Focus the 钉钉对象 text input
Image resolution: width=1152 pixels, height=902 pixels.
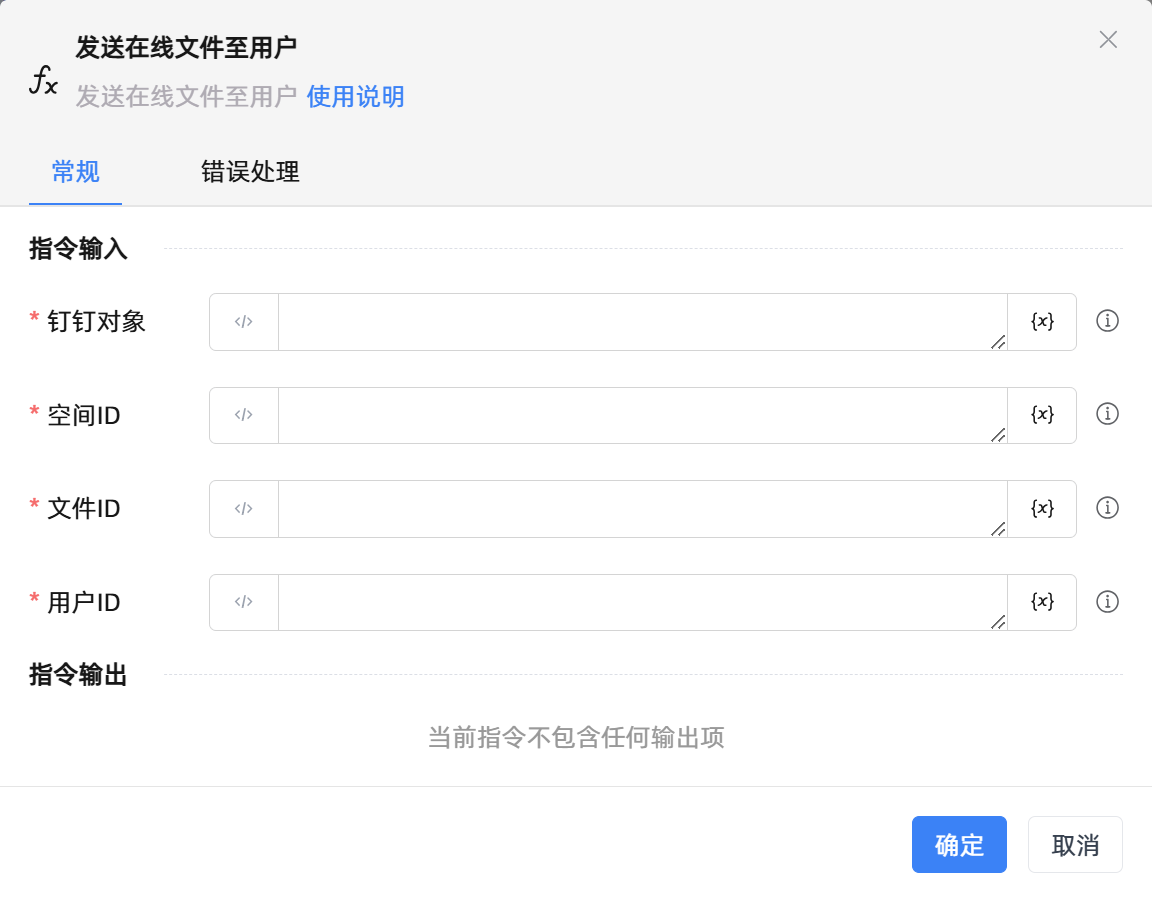click(x=642, y=321)
